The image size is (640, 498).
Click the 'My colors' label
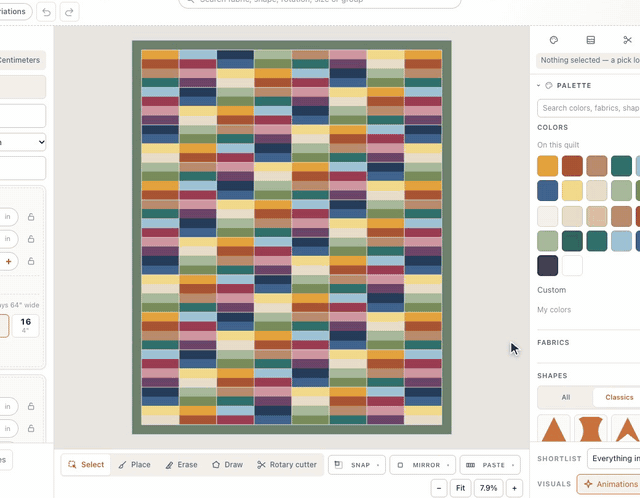(554, 310)
